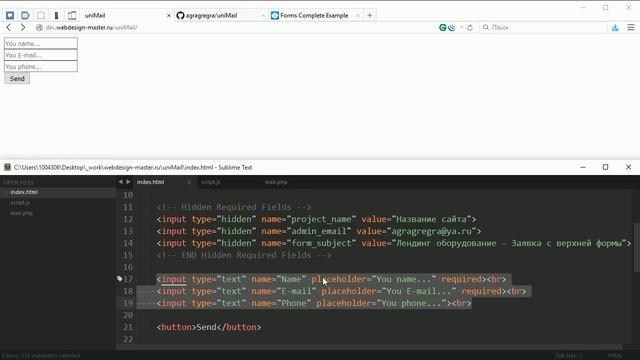Screen dimensions: 640x360
Task: Close the agragregra/uniMail tab
Action: click(263, 16)
